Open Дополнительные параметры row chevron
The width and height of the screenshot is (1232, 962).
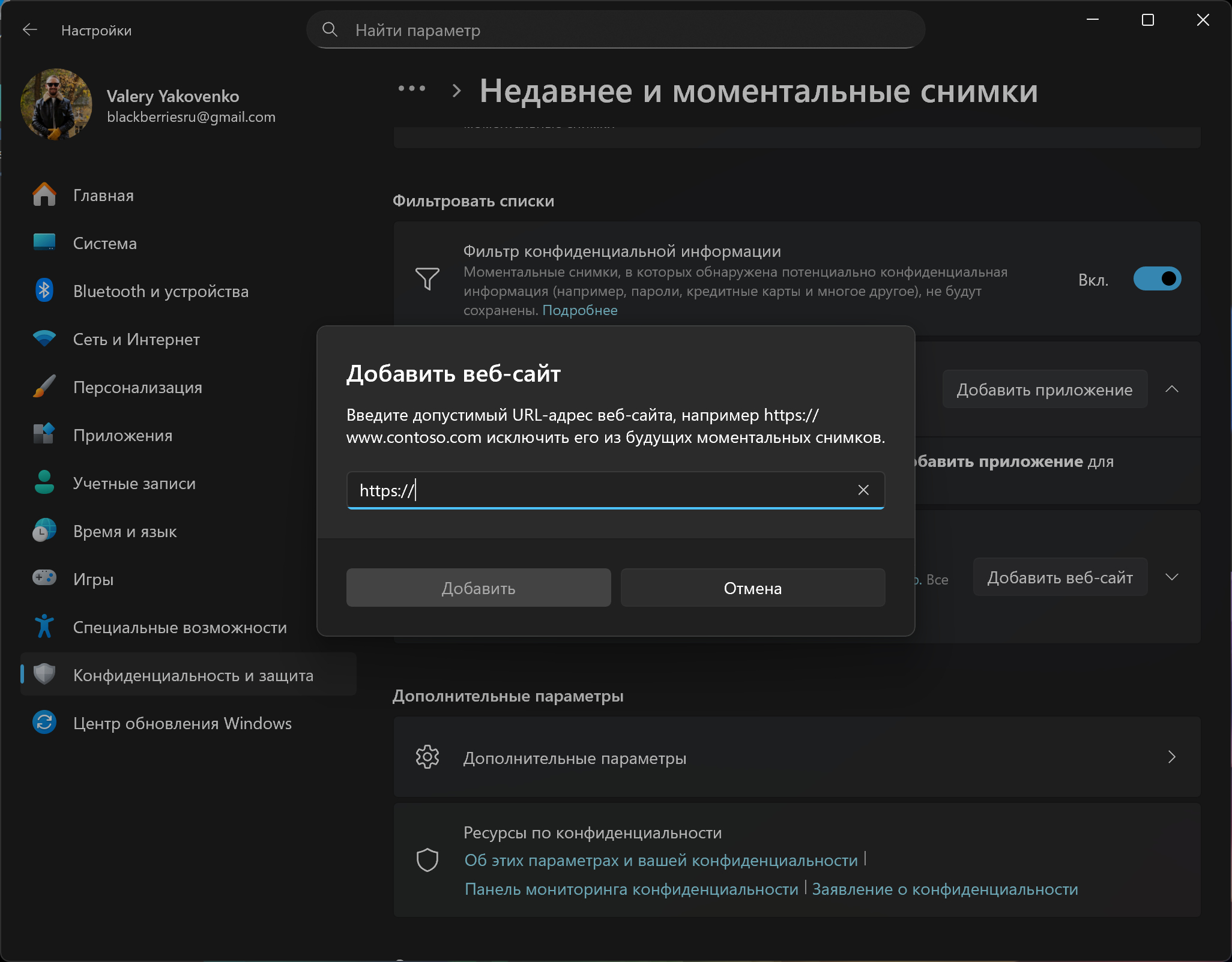click(x=1171, y=757)
